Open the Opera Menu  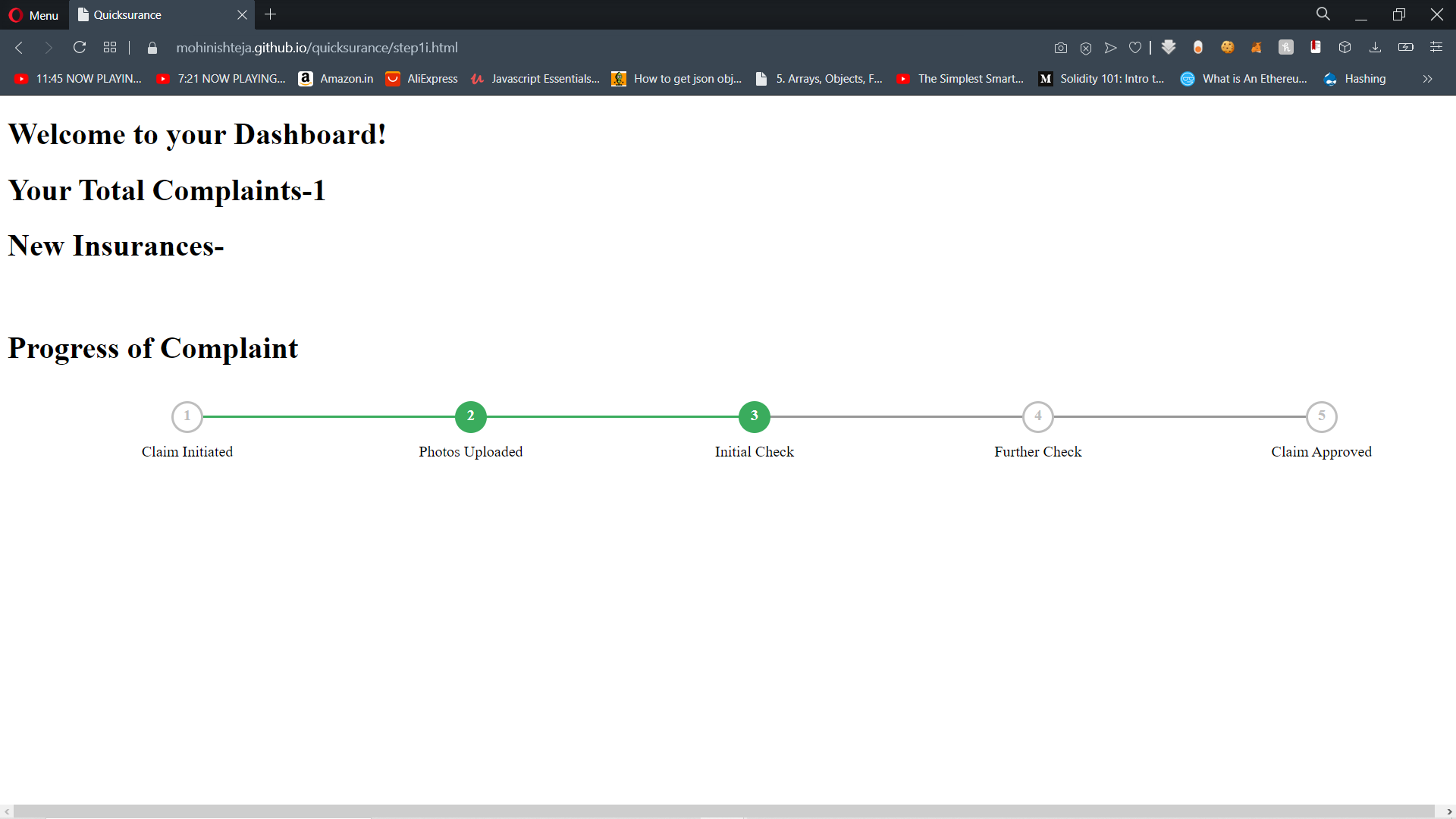coord(33,15)
